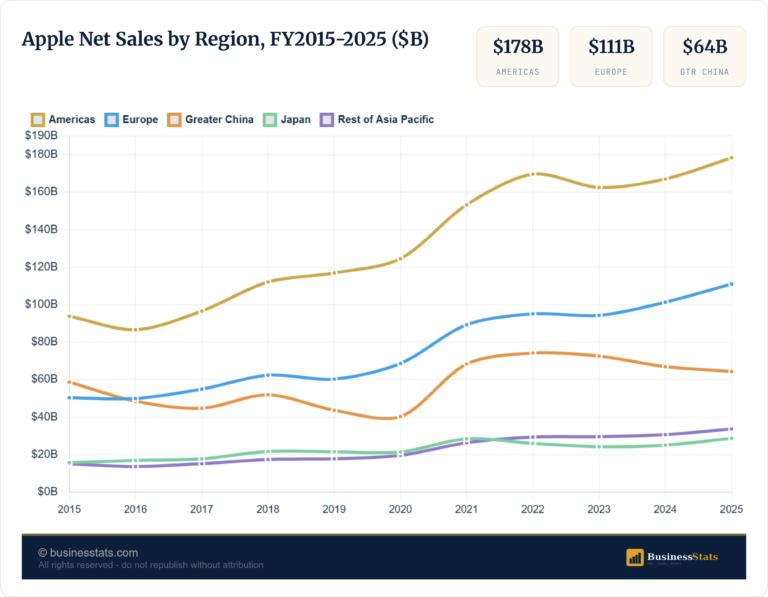Screen dimensions: 768x597
Task: Toggle the Europe legend color box
Action: tap(112, 119)
